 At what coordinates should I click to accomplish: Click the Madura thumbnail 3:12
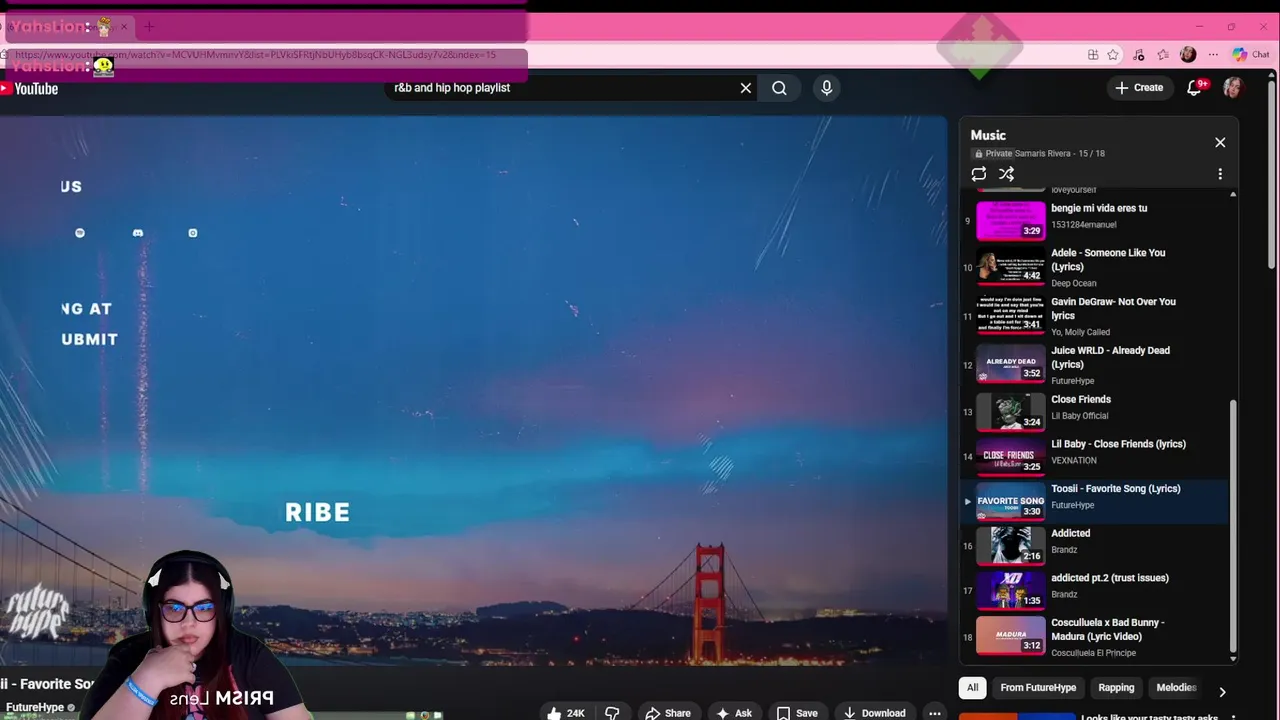point(1010,636)
